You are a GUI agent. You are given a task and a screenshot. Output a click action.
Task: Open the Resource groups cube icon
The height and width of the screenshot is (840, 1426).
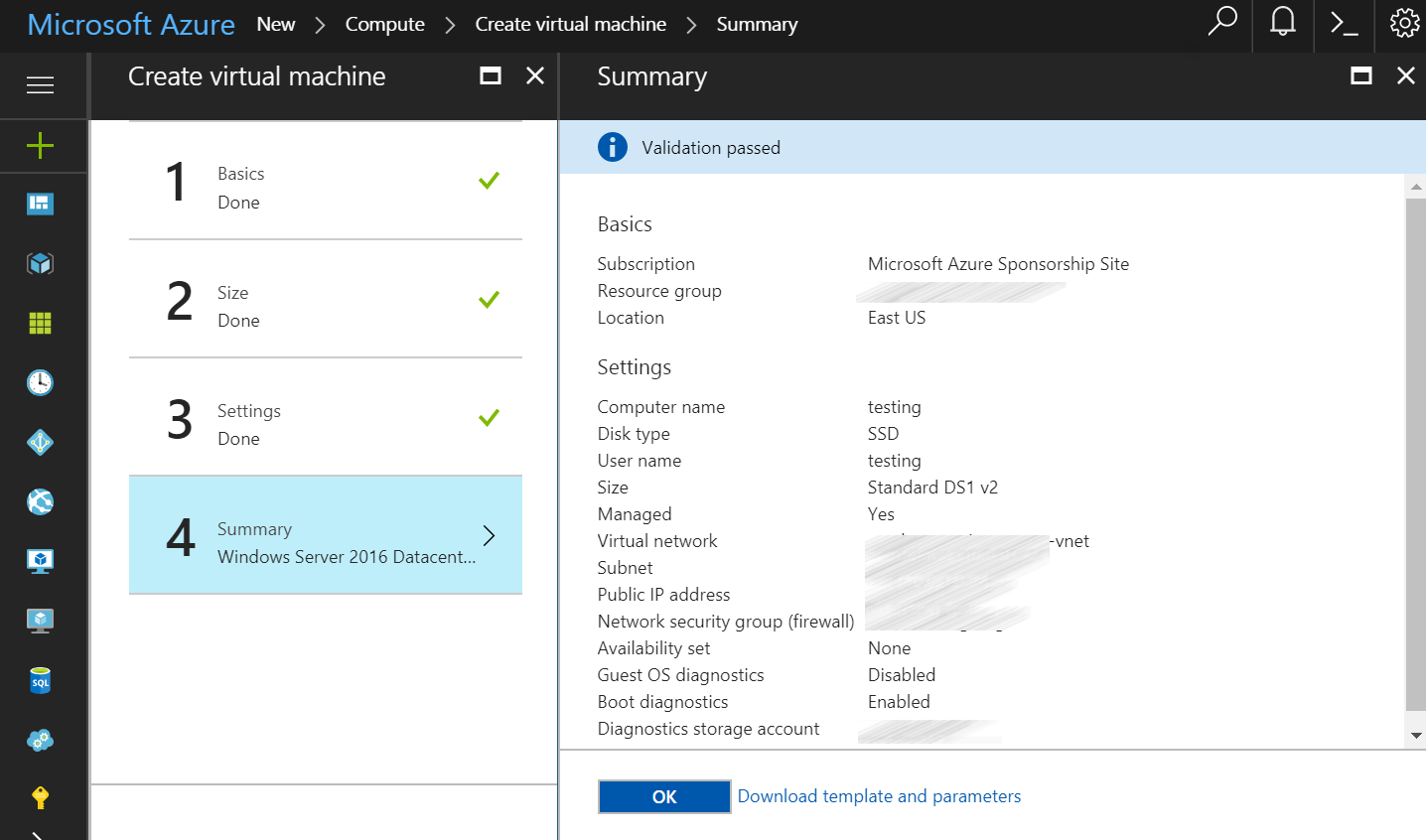coord(40,263)
